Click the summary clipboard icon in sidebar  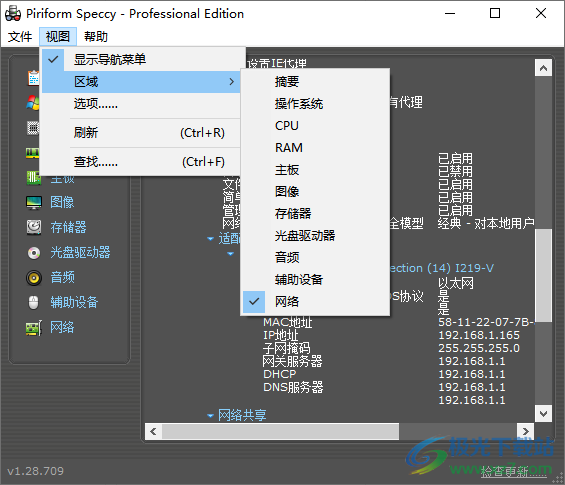(34, 78)
